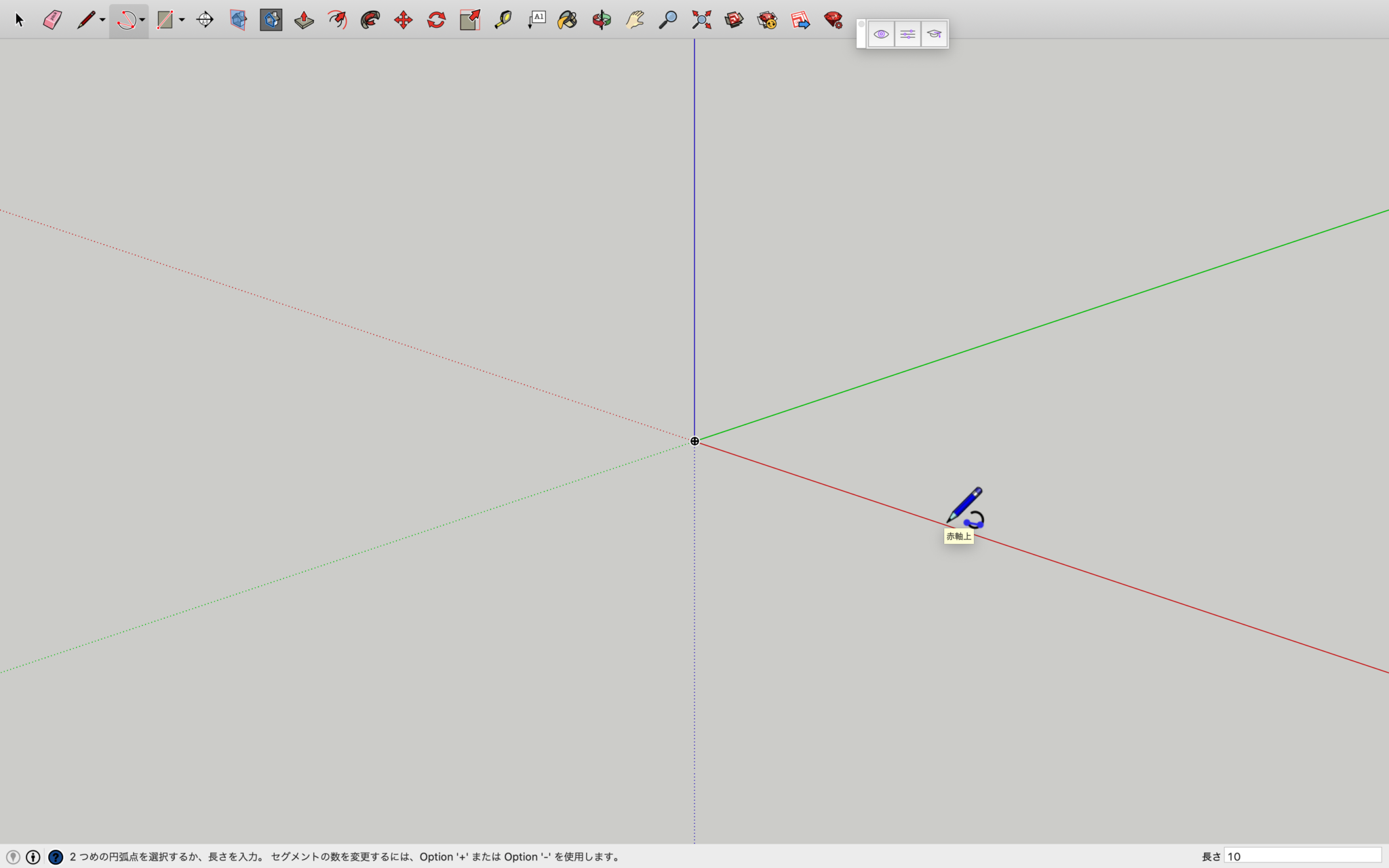Screen dimensions: 1389x868
Task: Activate the Orbit tool
Action: [601, 20]
